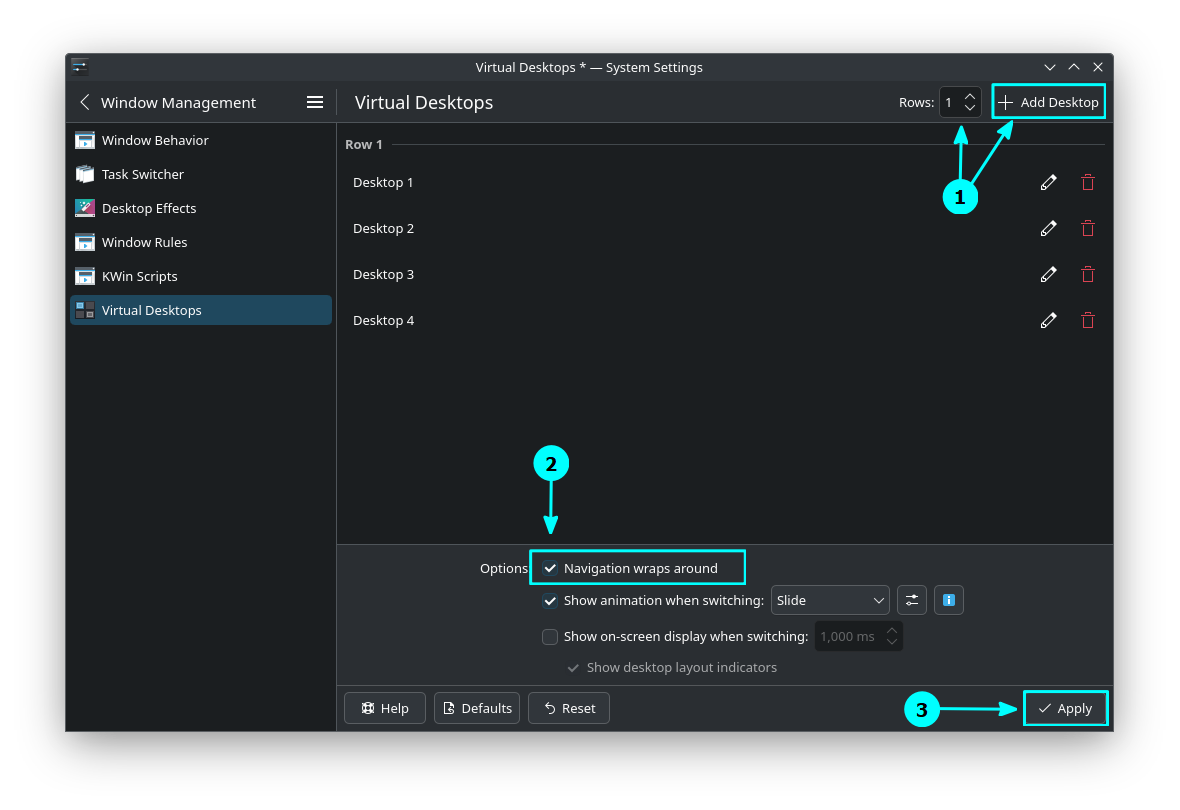
Task: Open the hamburger menu in the sidebar
Action: point(315,102)
